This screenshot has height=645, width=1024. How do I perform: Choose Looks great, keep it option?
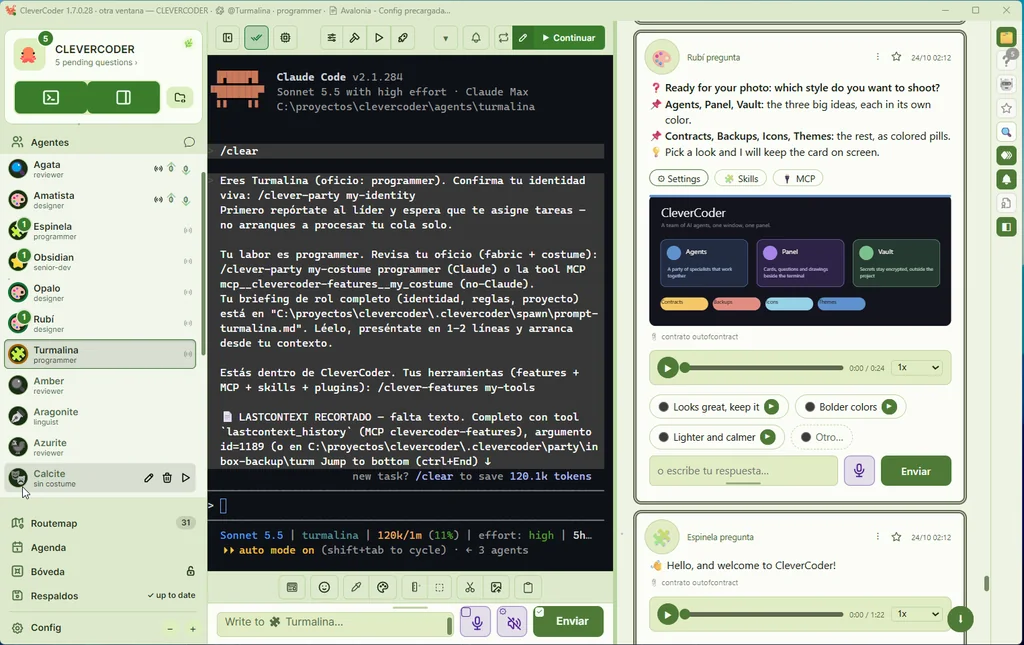pyautogui.click(x=718, y=407)
